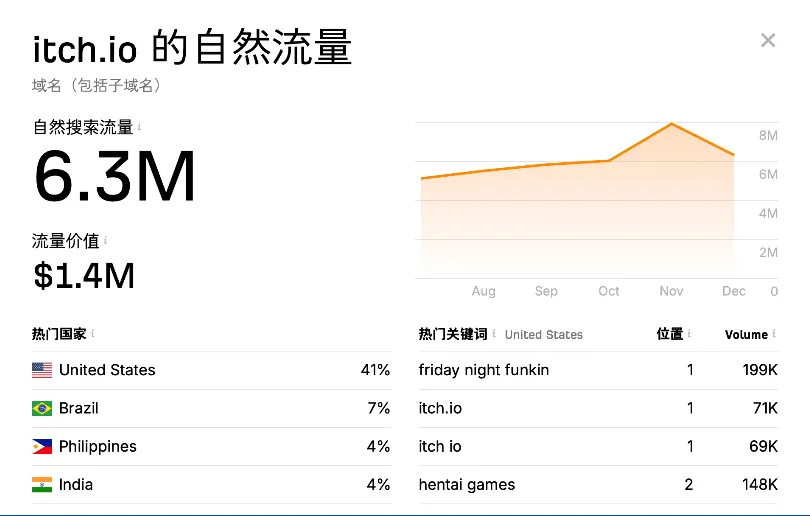This screenshot has height=516, width=810.
Task: Close the itch.io organic traffic panel
Action: [x=768, y=40]
